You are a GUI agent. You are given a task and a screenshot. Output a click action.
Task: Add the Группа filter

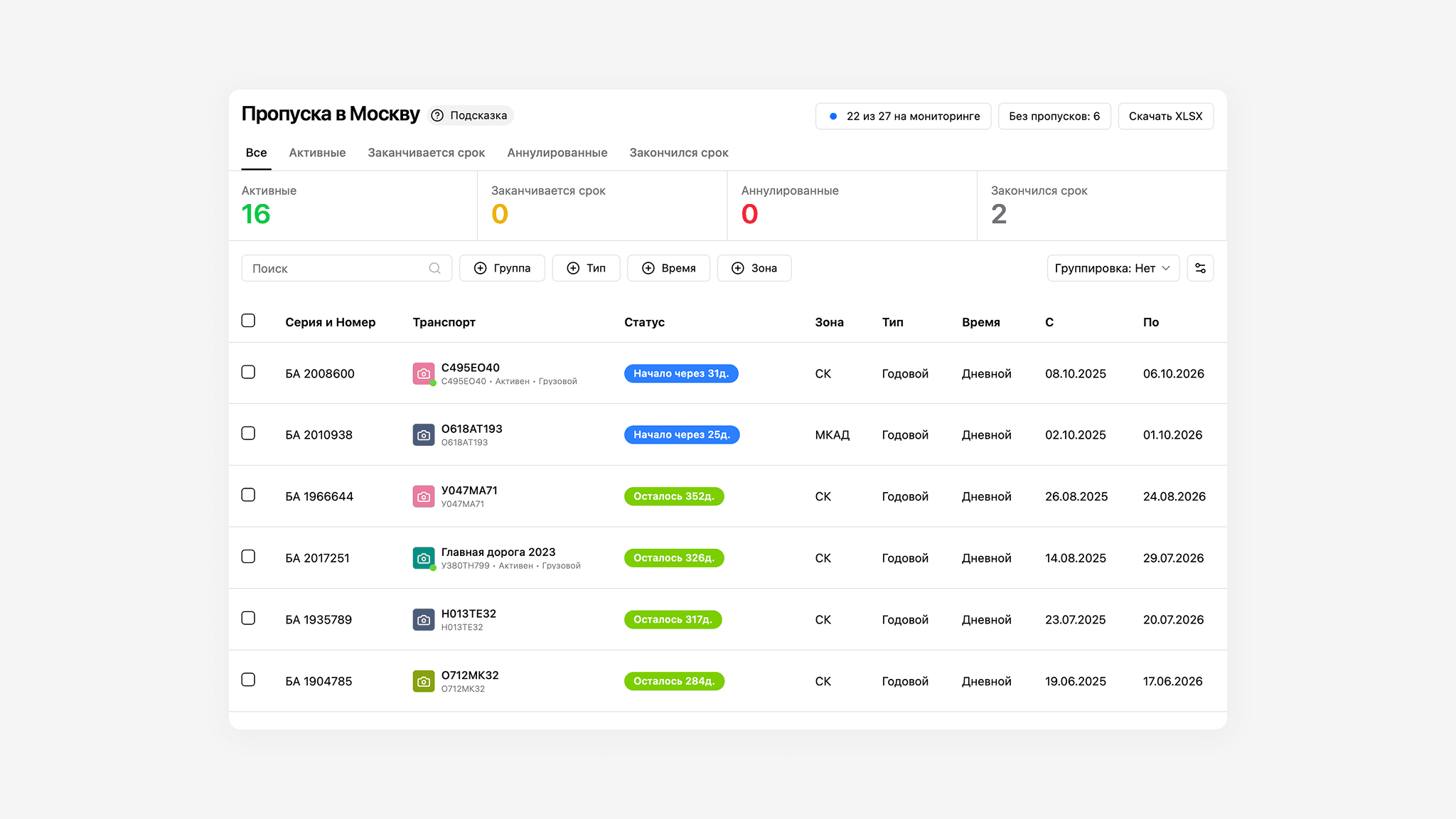click(502, 268)
